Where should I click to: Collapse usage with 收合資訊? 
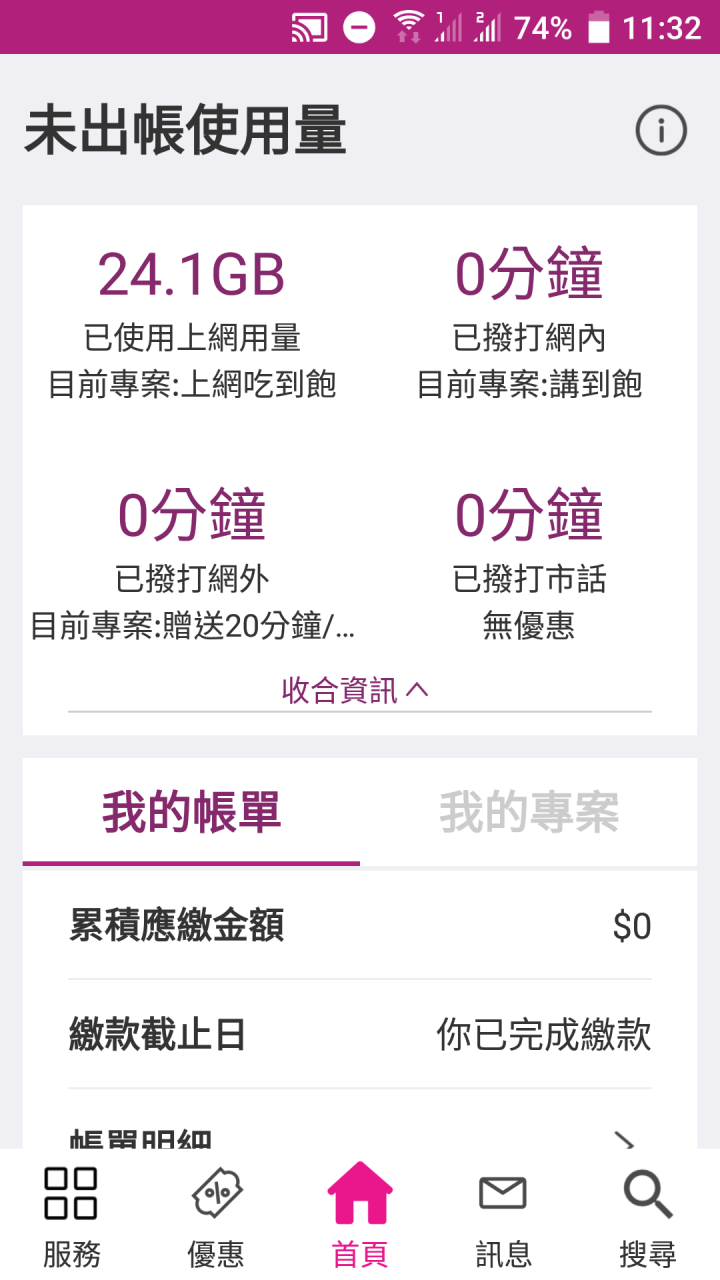pos(355,690)
